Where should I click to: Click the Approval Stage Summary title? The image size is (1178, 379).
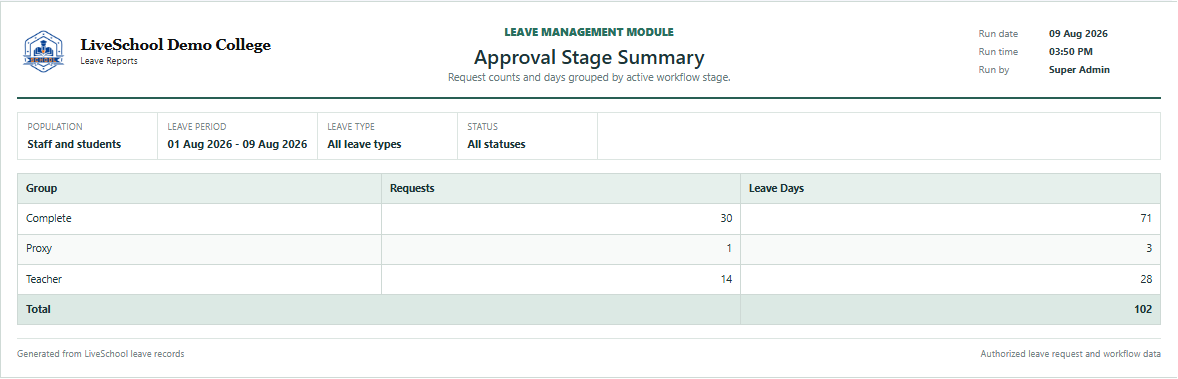point(589,57)
